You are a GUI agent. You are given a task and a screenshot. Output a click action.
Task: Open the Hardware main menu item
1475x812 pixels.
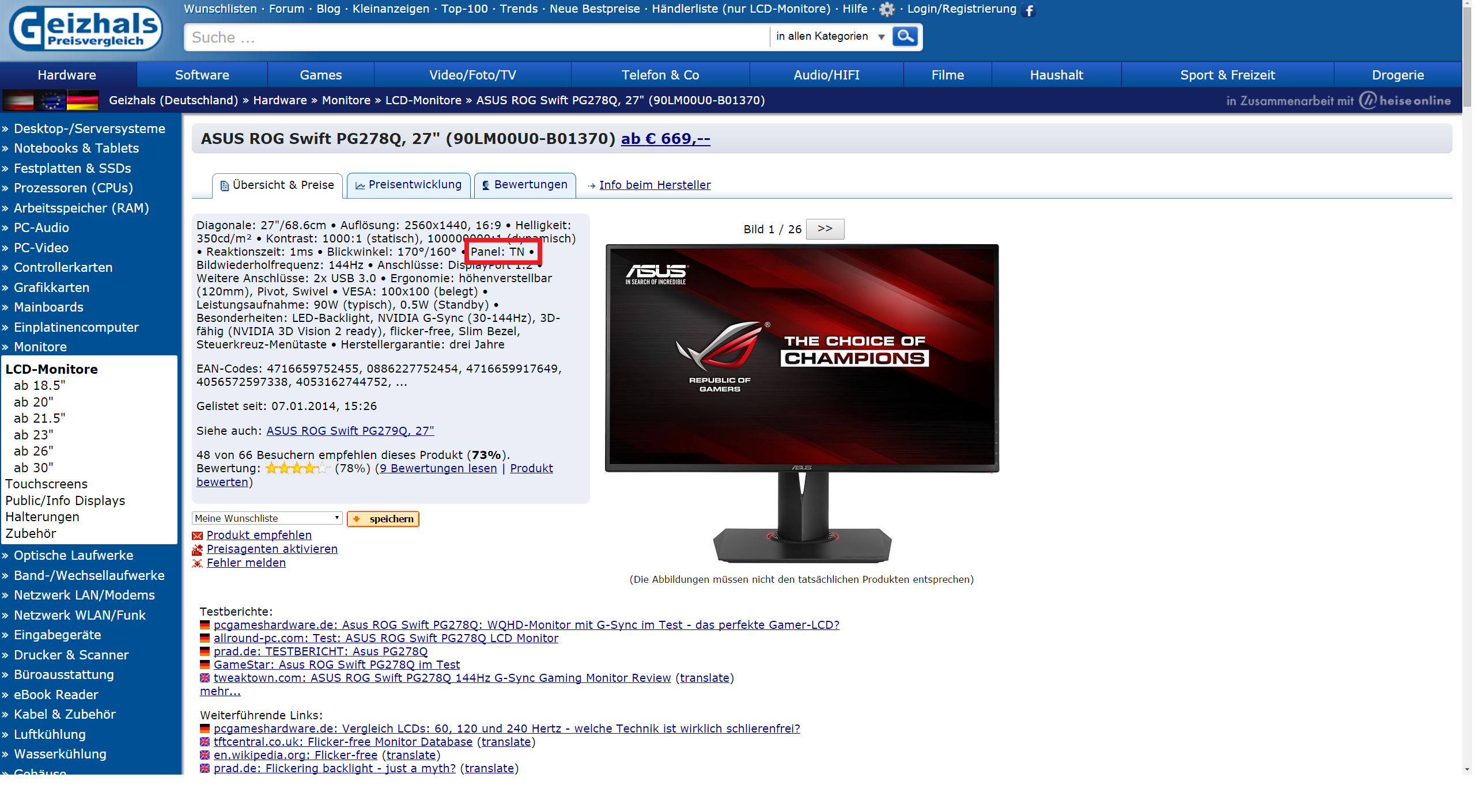tap(67, 75)
